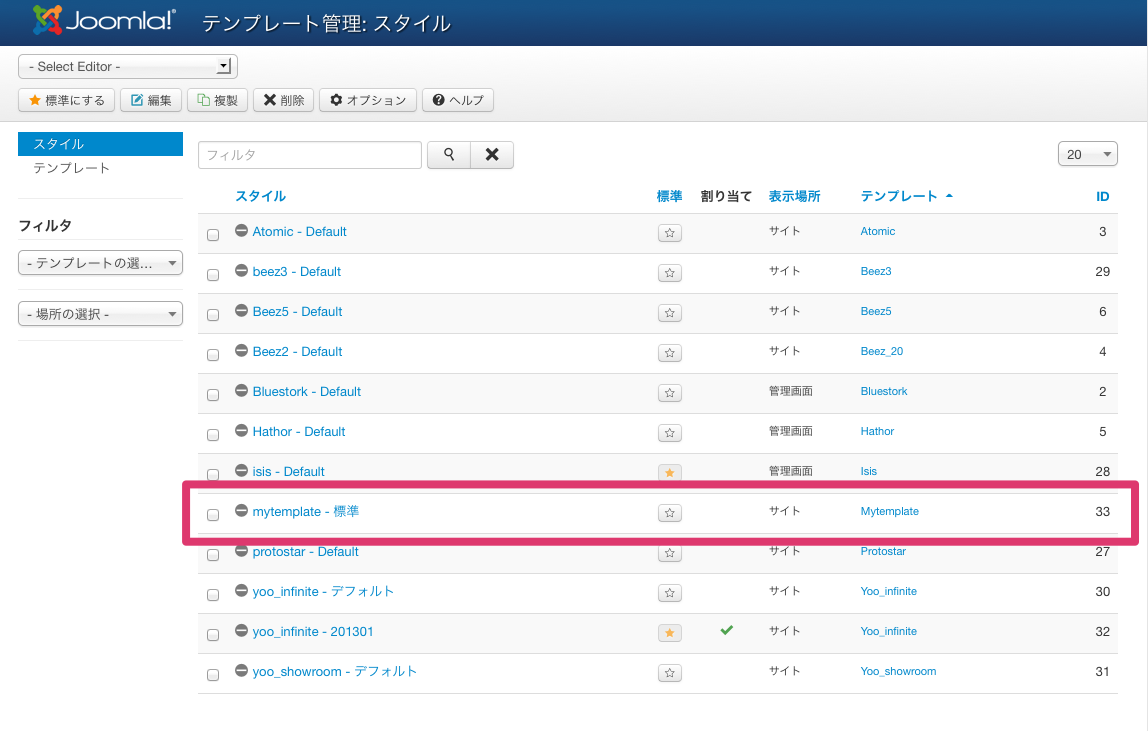This screenshot has height=731, width=1148.
Task: Toggle the default star for protostar - Default
Action: (x=669, y=552)
